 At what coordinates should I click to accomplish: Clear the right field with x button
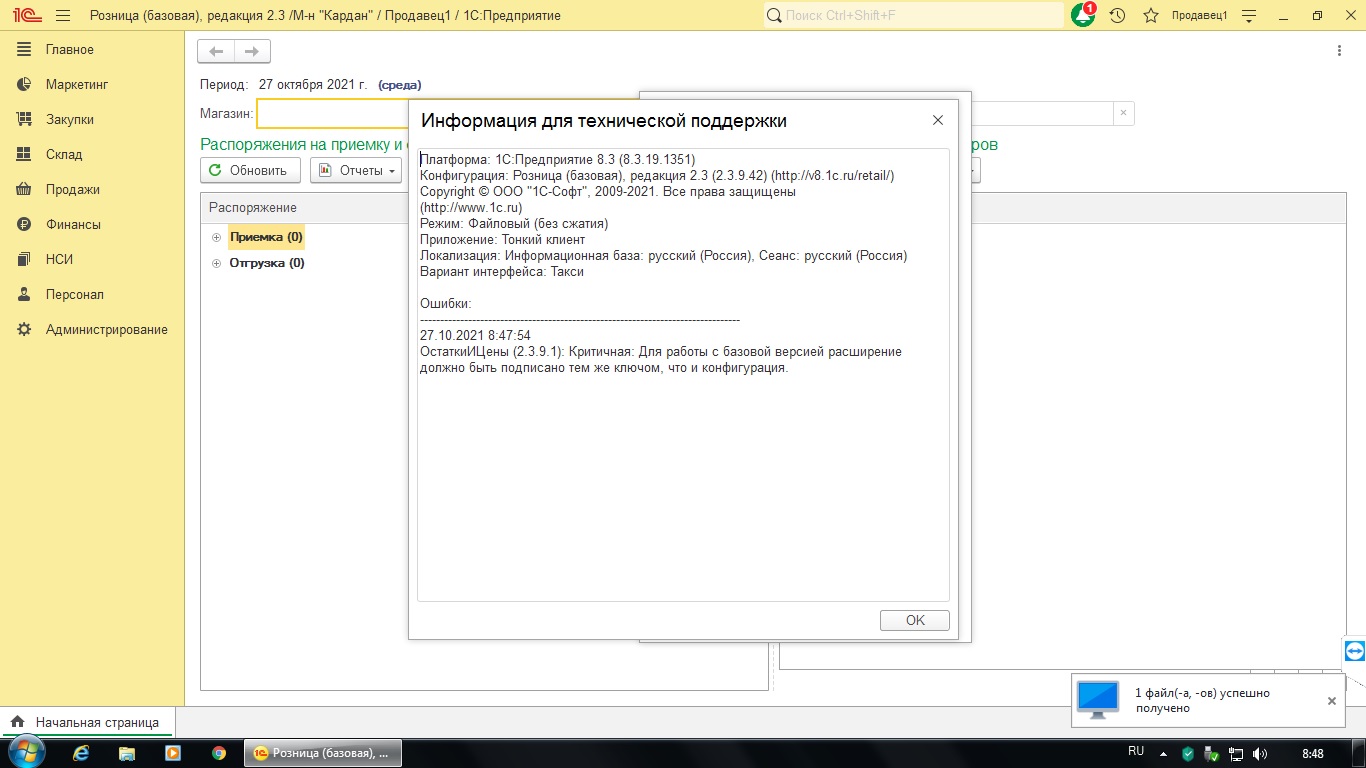pos(1123,113)
